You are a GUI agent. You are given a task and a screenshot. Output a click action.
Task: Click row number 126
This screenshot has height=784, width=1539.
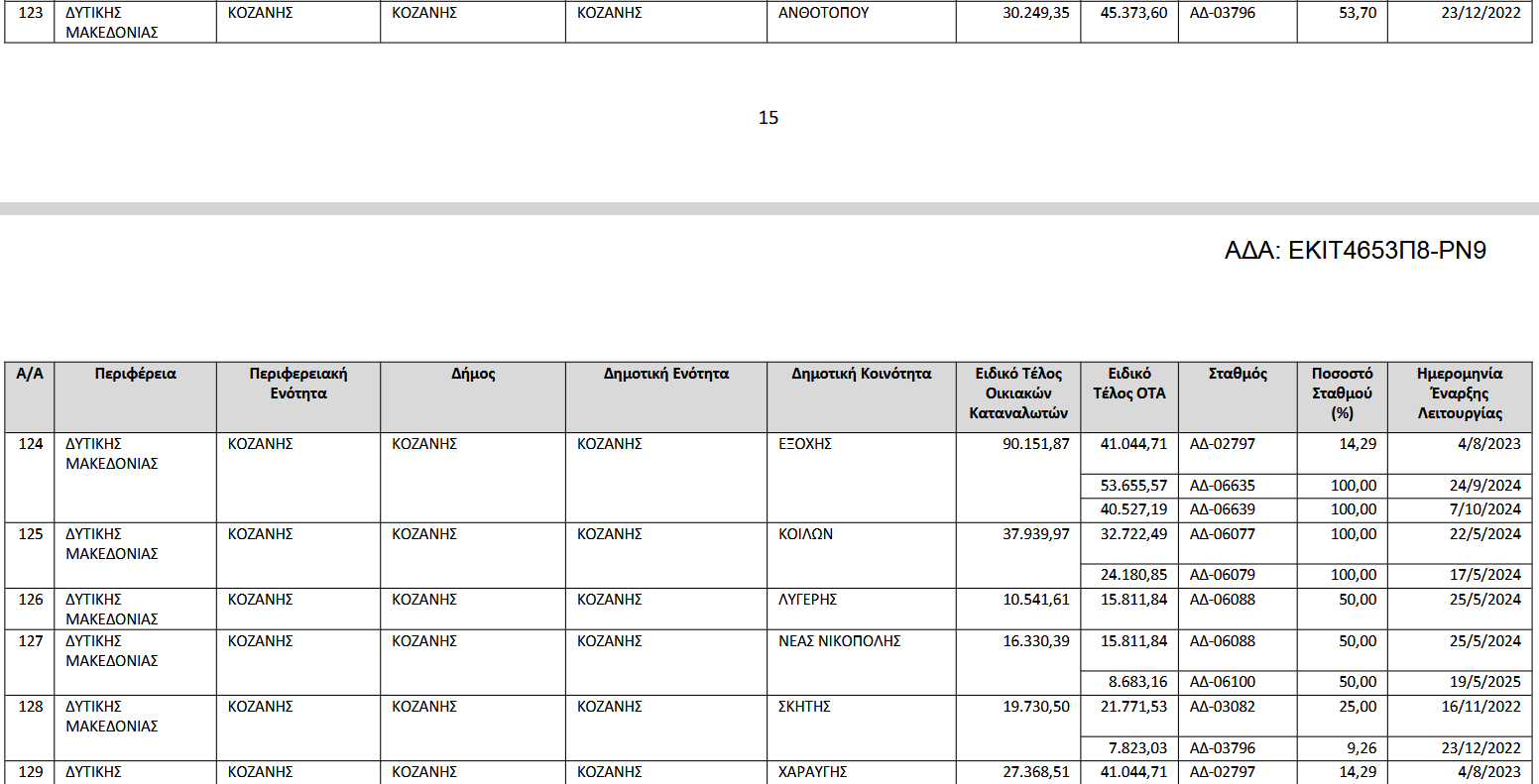[x=31, y=600]
